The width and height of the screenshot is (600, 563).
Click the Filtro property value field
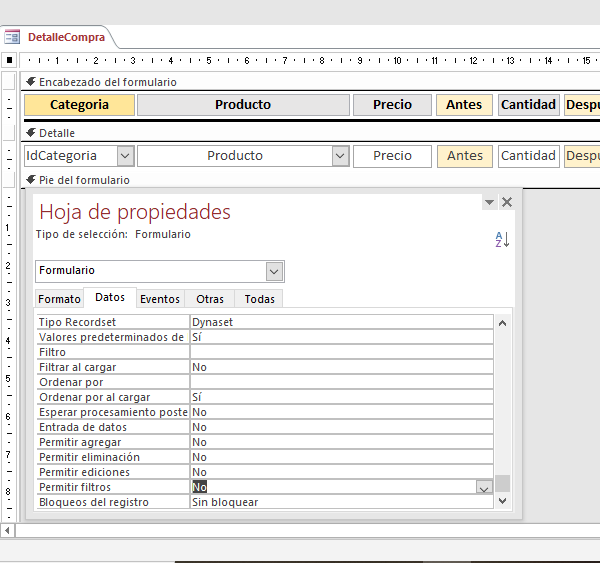coord(341,352)
